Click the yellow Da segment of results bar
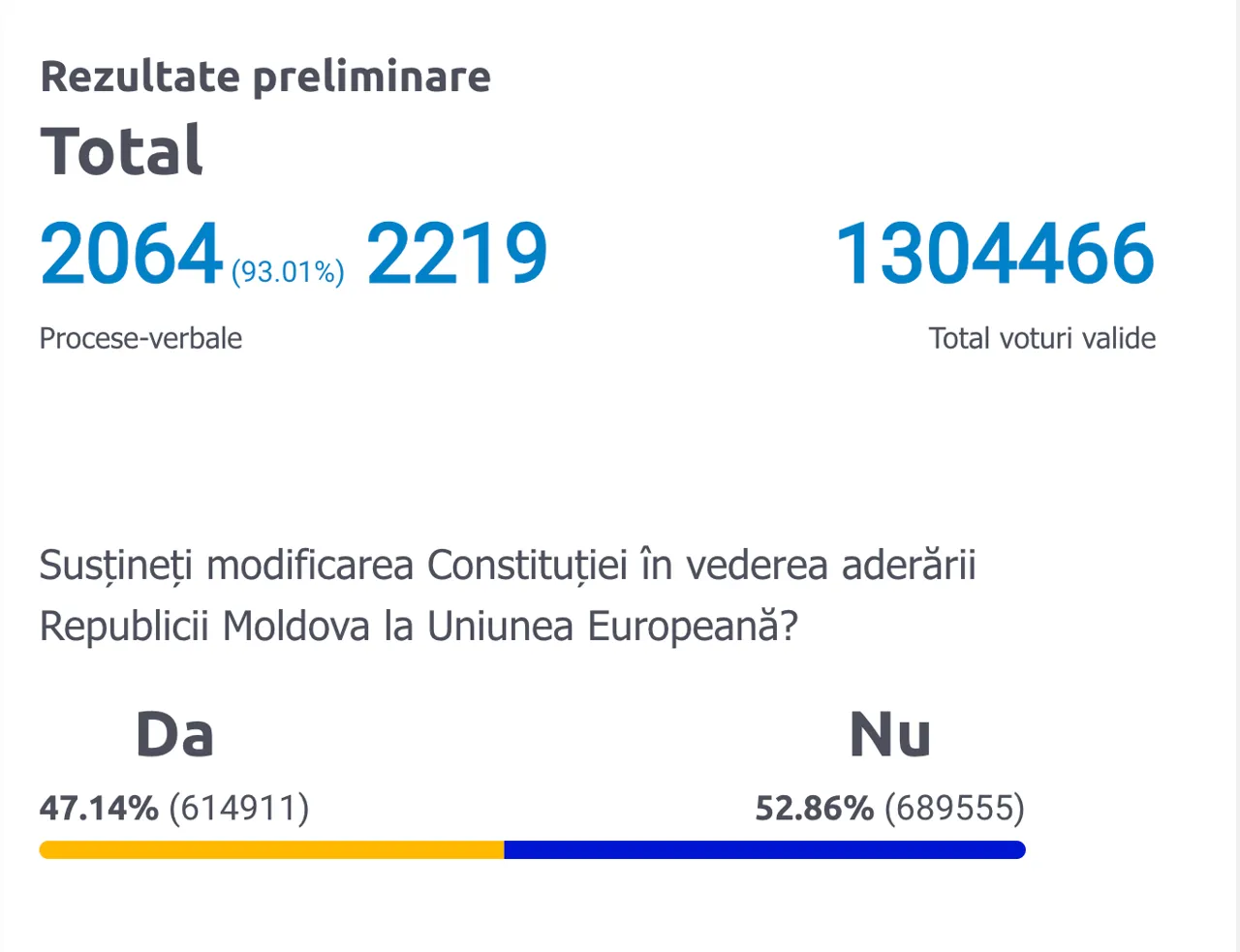This screenshot has width=1240, height=952. click(x=271, y=850)
